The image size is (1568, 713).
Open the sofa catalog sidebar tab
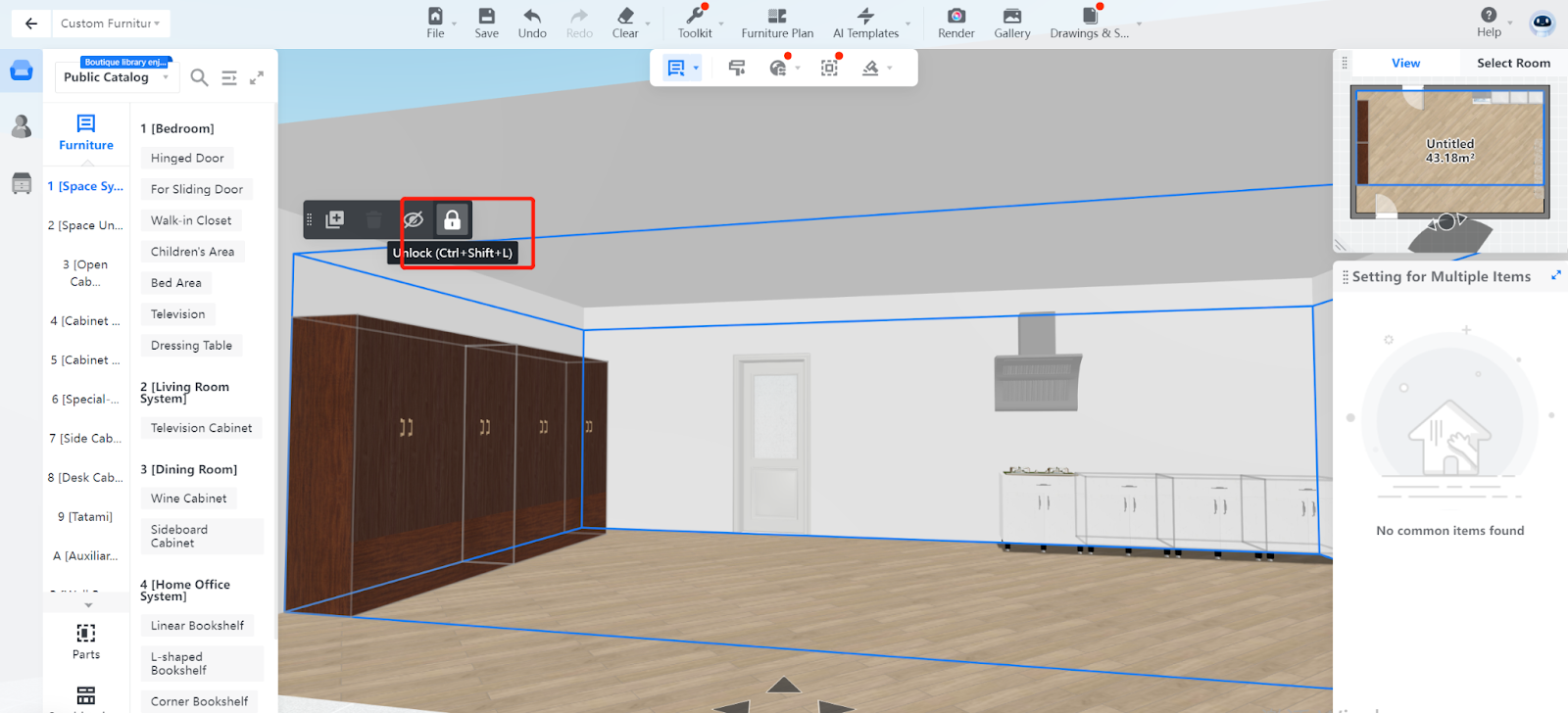(22, 71)
